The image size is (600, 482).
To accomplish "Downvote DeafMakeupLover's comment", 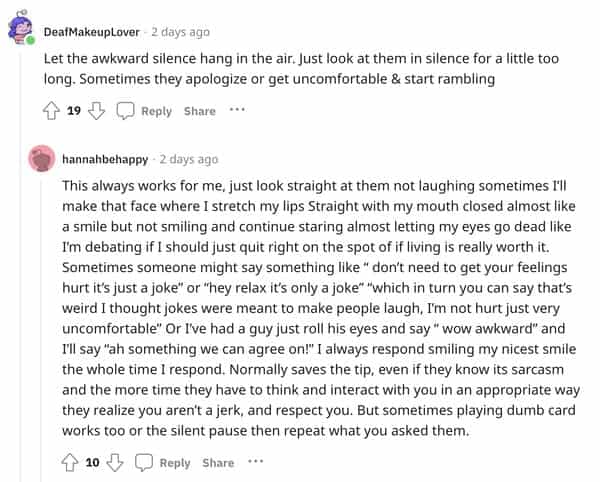I will click(x=97, y=111).
